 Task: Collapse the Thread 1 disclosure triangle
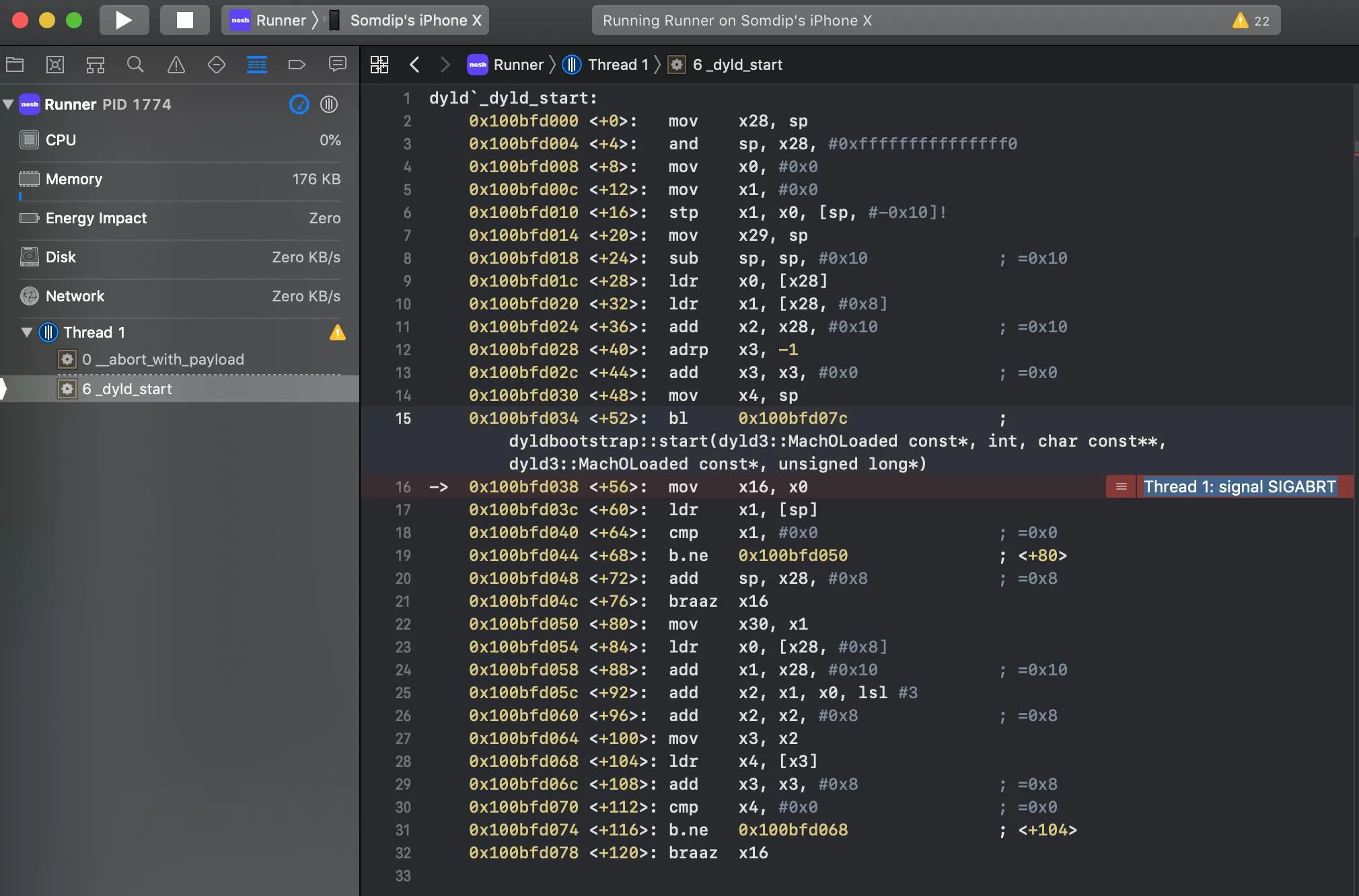(27, 332)
